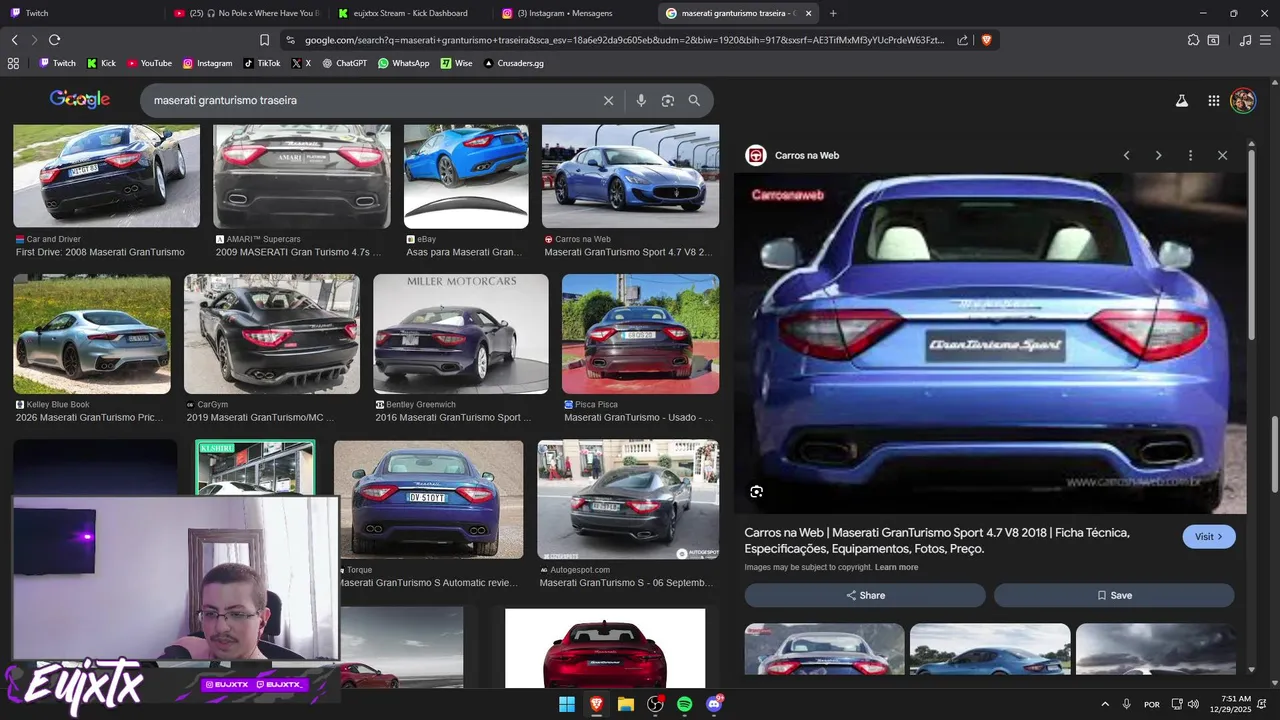Image resolution: width=1280 pixels, height=720 pixels.
Task: Open the Brave main menu
Action: point(1265,40)
